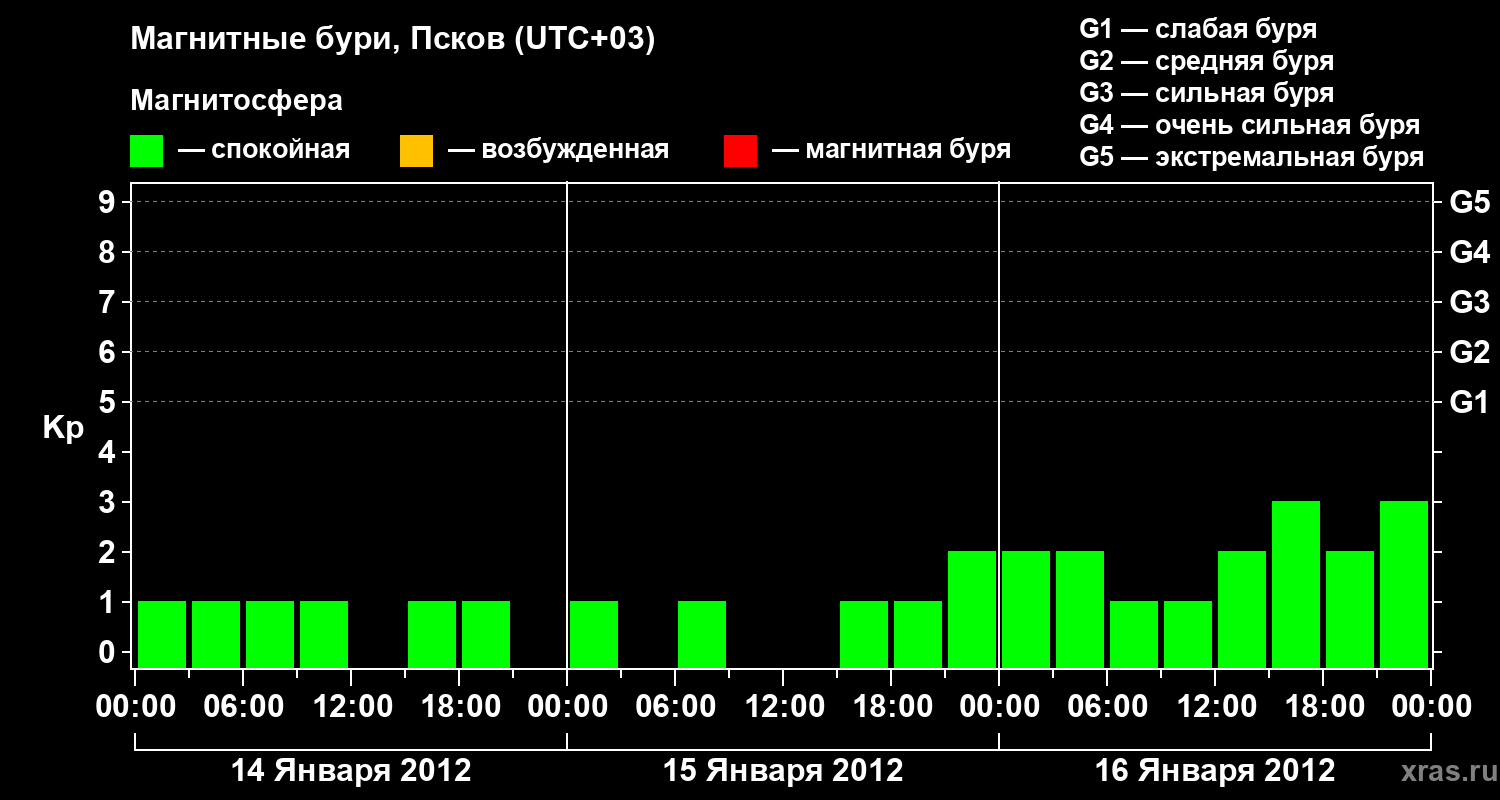The height and width of the screenshot is (800, 1500).
Task: Click the G1 label on the right axis
Action: pos(1469,402)
